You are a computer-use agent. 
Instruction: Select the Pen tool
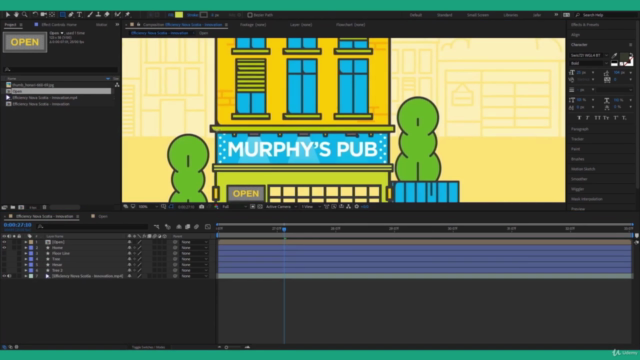click(x=71, y=15)
